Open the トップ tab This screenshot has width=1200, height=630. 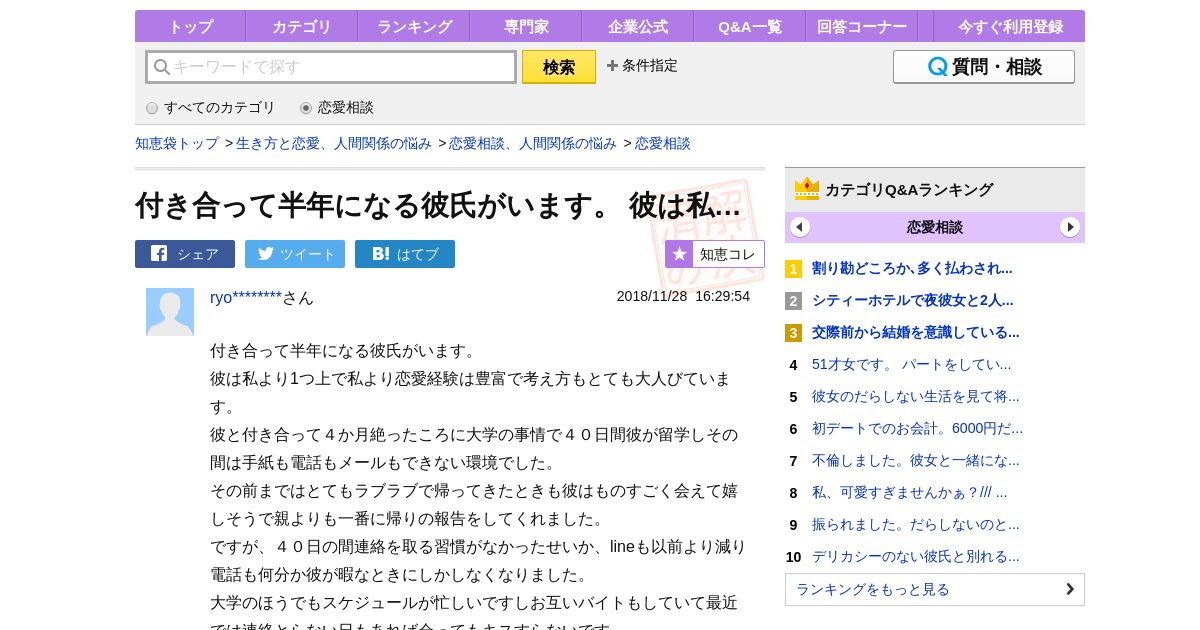tap(190, 26)
